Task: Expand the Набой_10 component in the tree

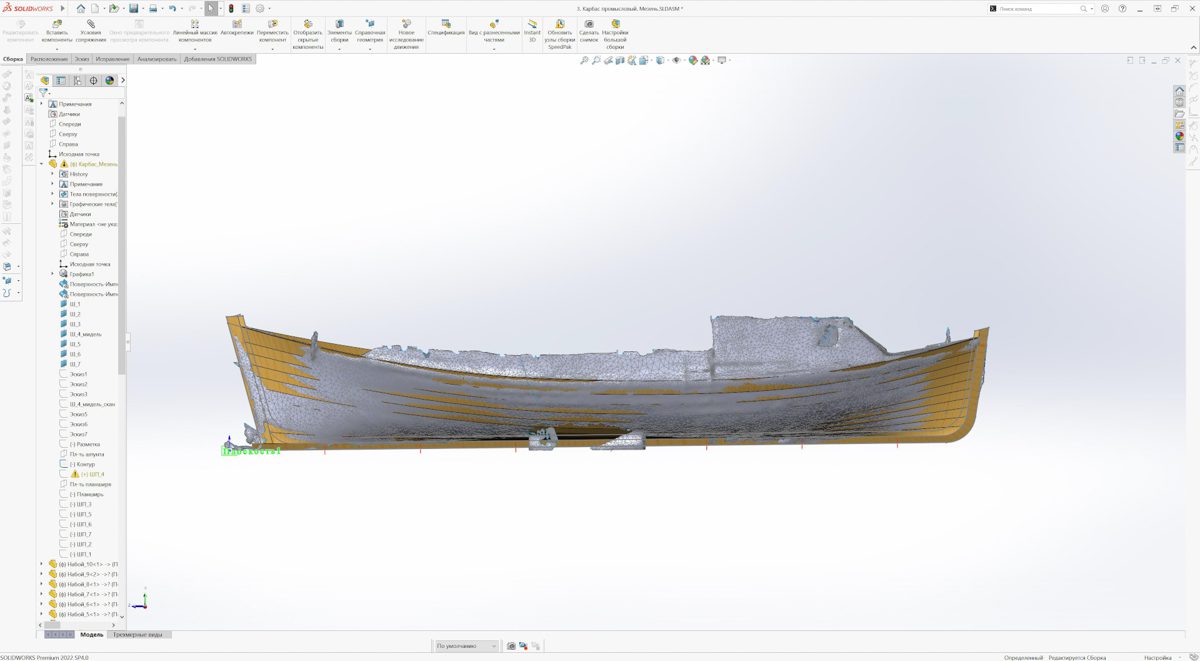Action: (x=41, y=564)
